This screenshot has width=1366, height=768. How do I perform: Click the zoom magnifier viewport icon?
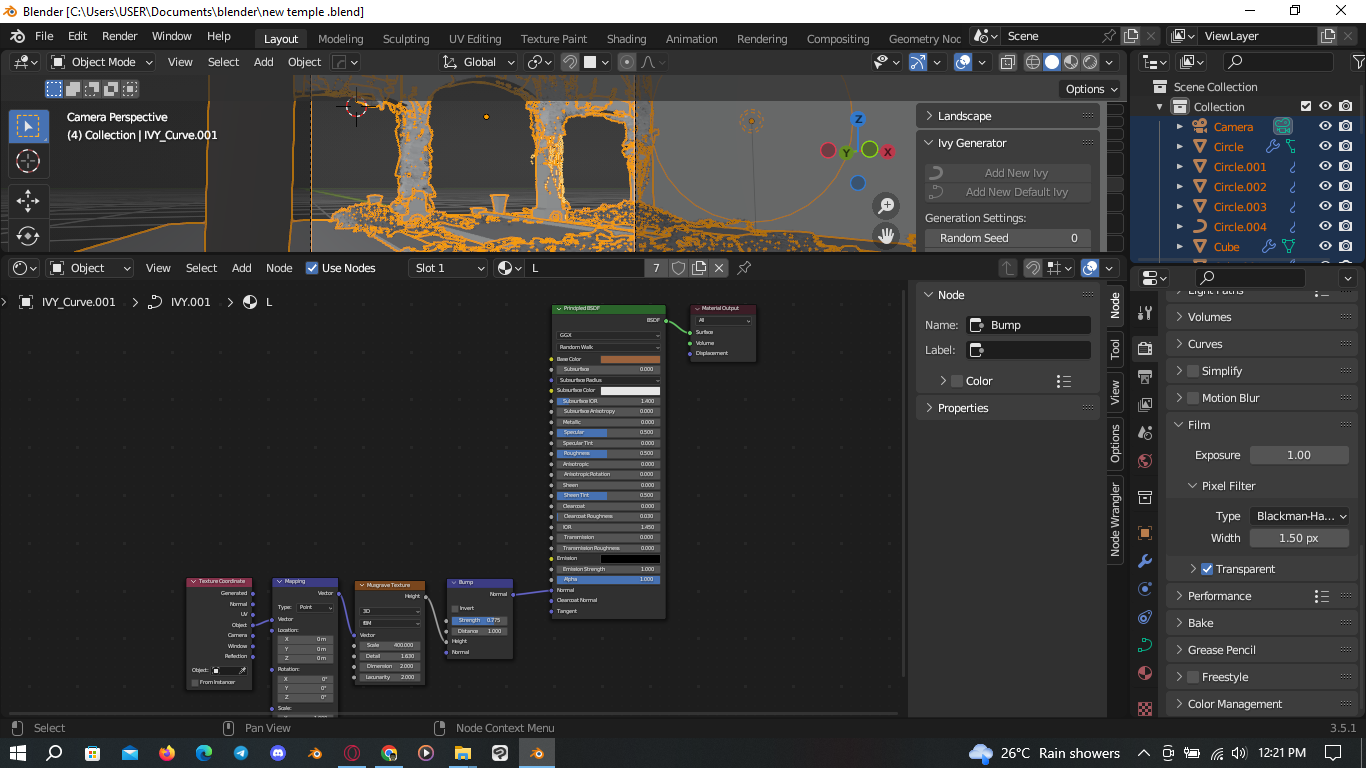(886, 206)
